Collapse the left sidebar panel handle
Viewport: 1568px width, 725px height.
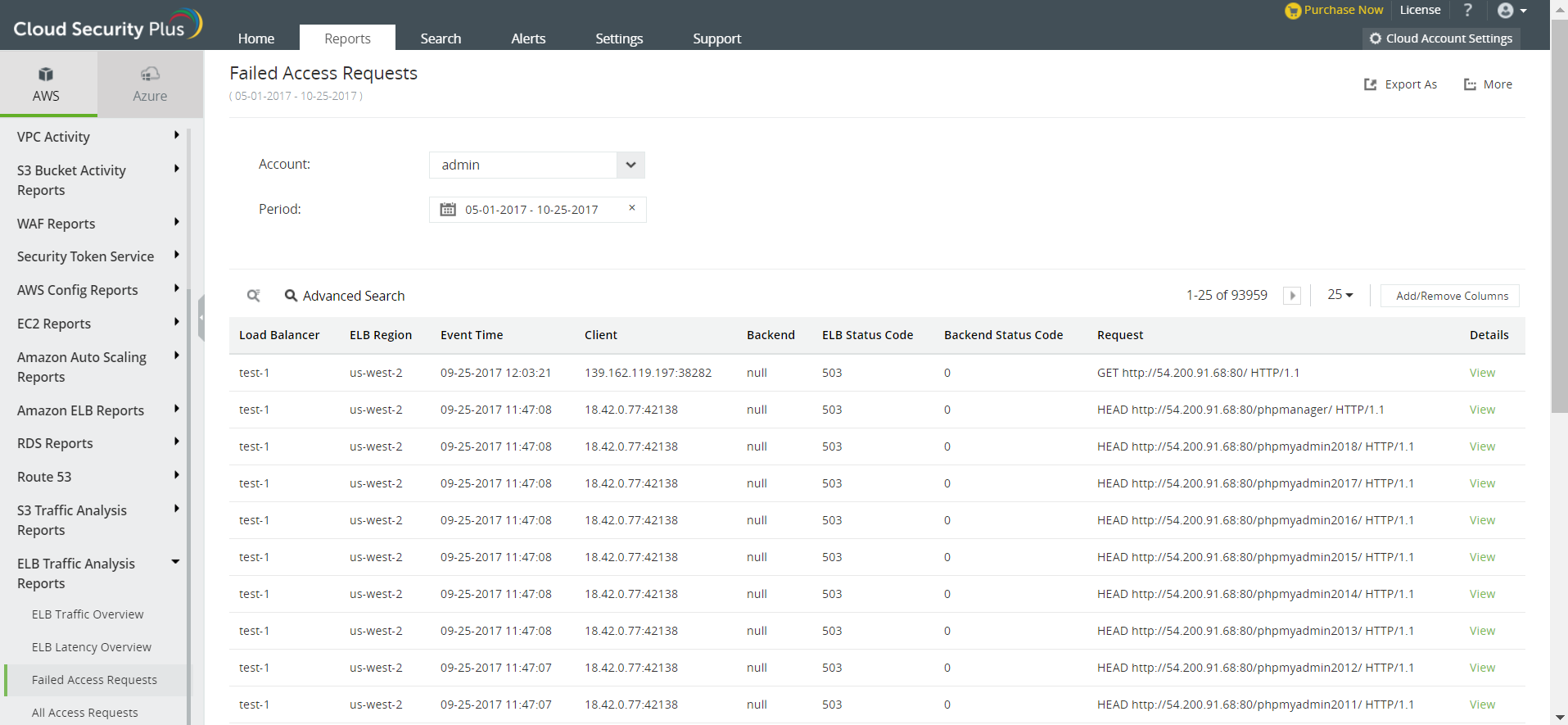coord(201,318)
